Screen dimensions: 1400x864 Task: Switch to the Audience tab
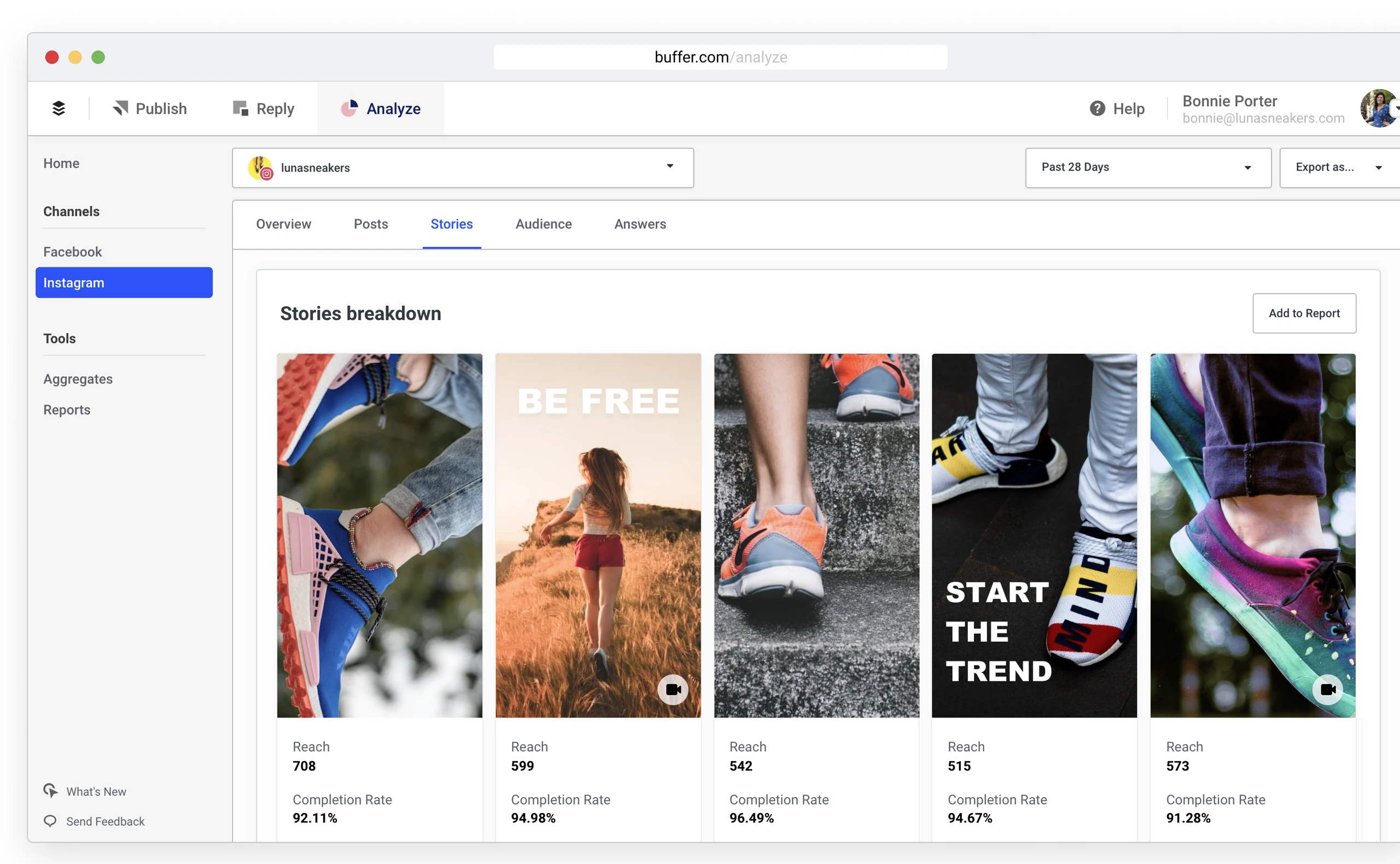[544, 224]
